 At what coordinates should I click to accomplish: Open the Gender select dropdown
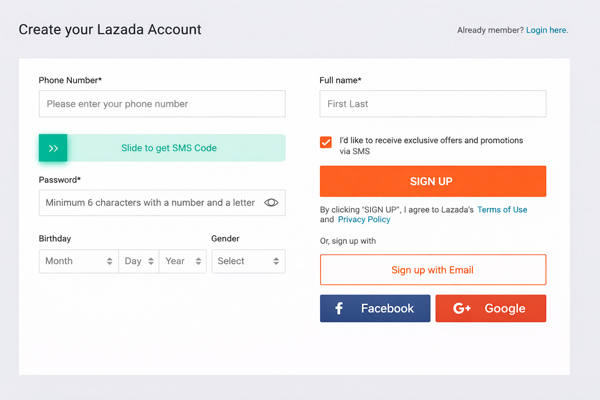(x=248, y=261)
